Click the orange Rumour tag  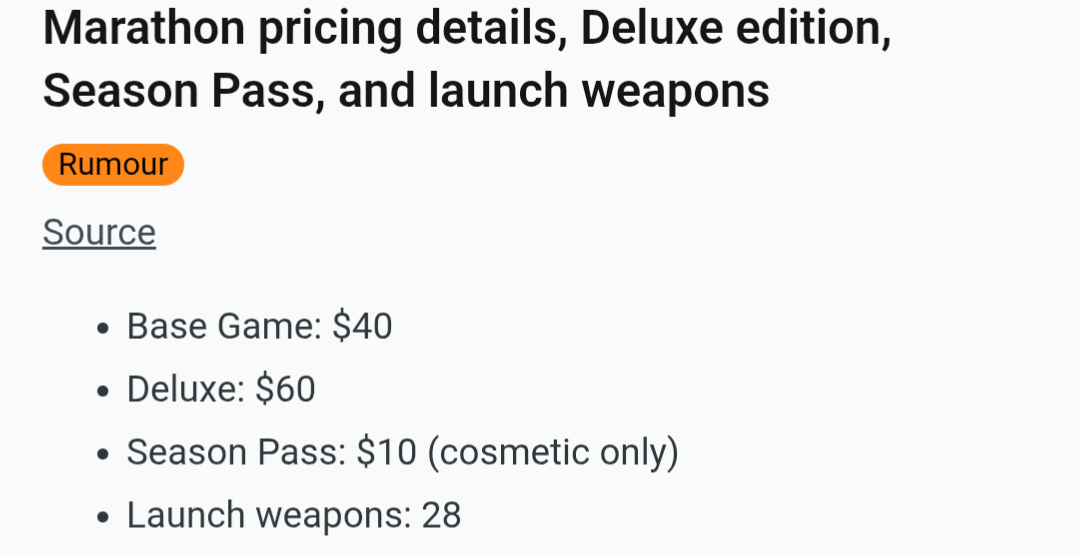[x=113, y=165]
